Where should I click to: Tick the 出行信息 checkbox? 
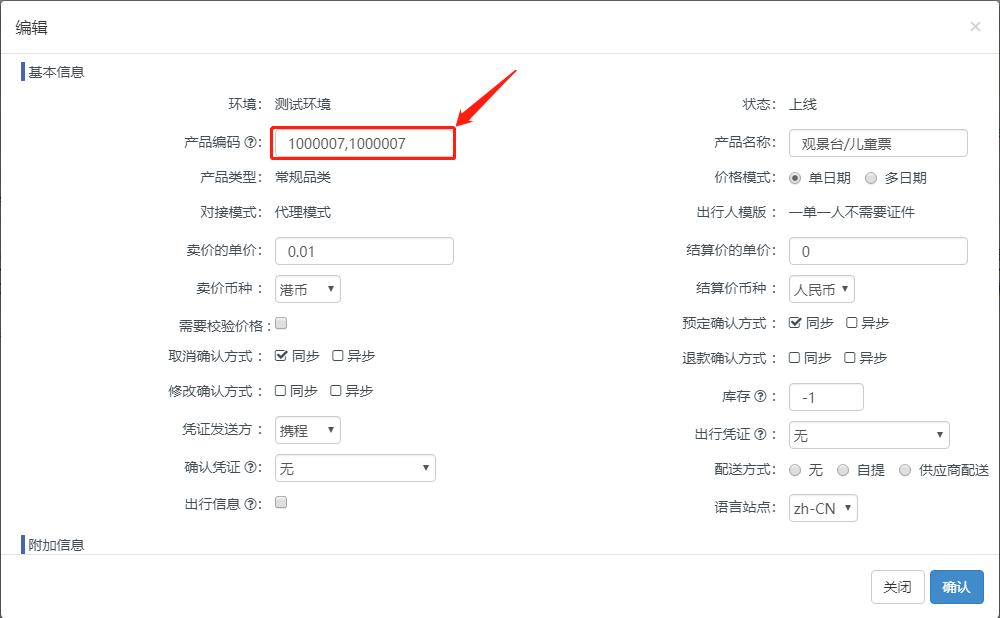[x=281, y=503]
